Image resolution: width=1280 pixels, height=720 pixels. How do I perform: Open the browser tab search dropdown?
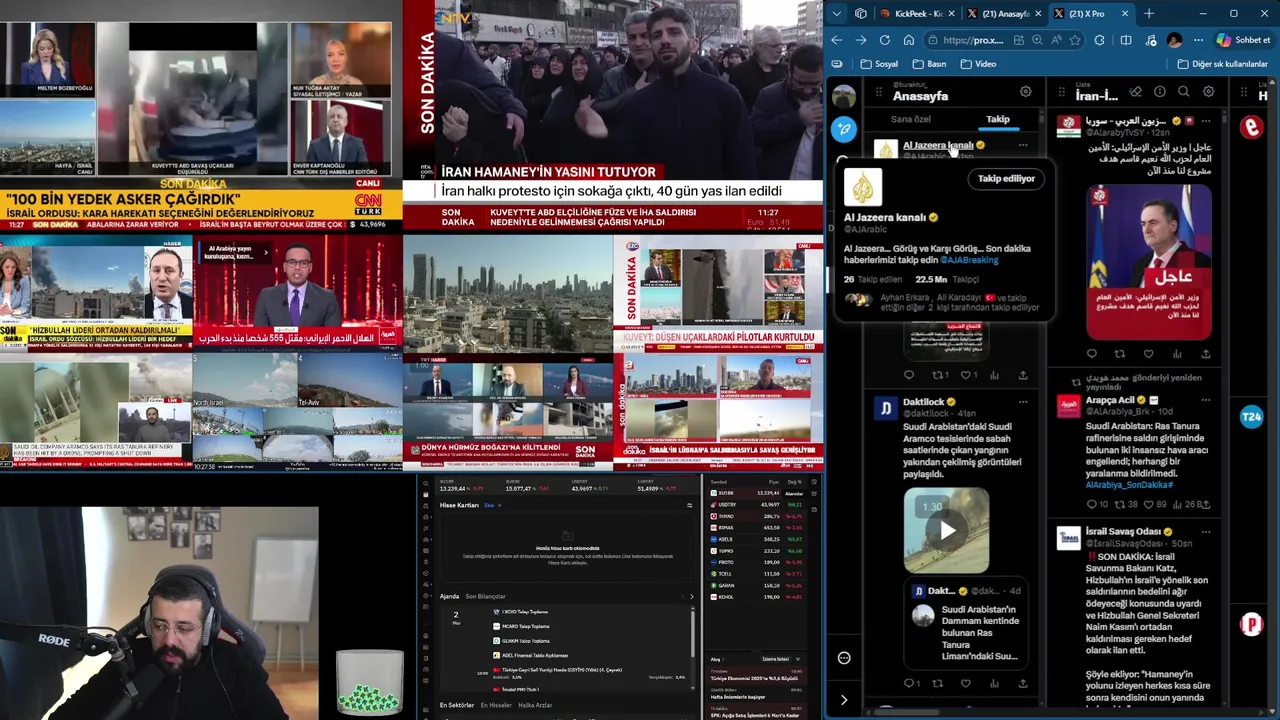point(836,14)
